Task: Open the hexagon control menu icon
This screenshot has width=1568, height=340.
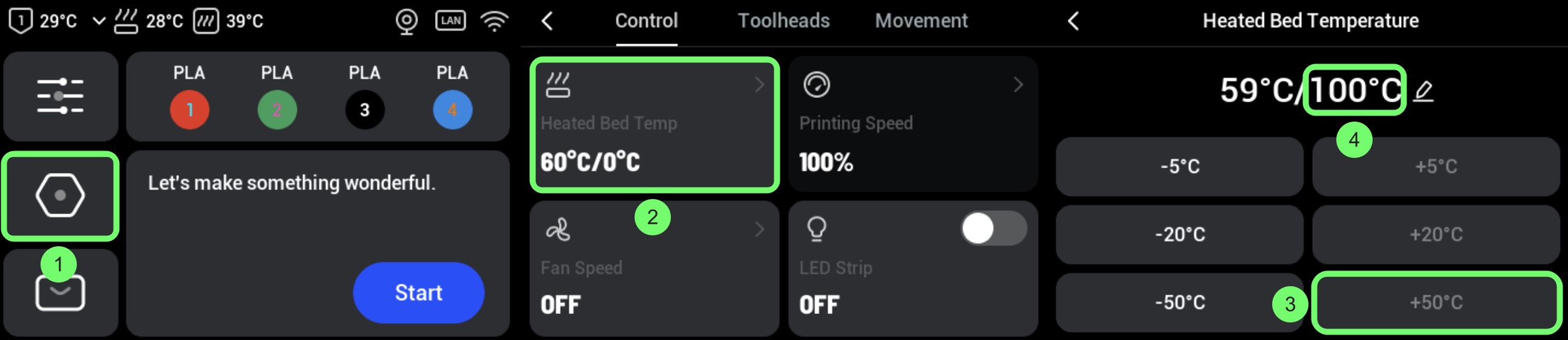Action: [x=60, y=195]
